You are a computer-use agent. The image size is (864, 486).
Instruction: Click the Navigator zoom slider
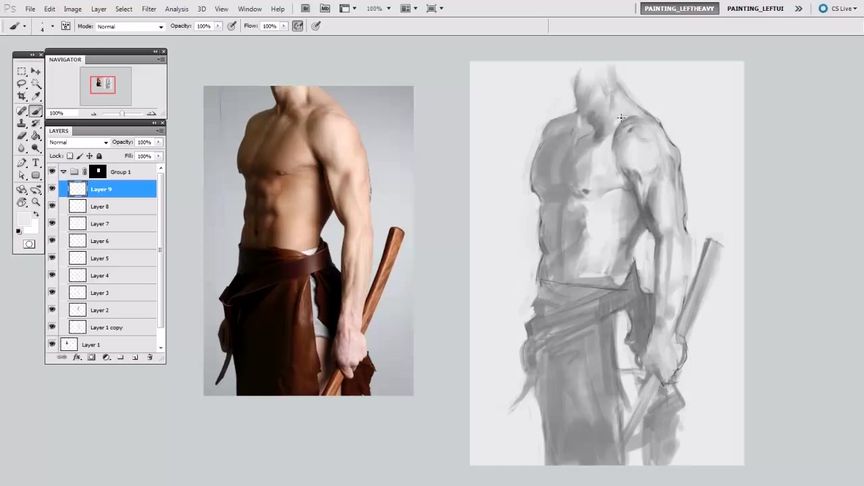pos(121,114)
